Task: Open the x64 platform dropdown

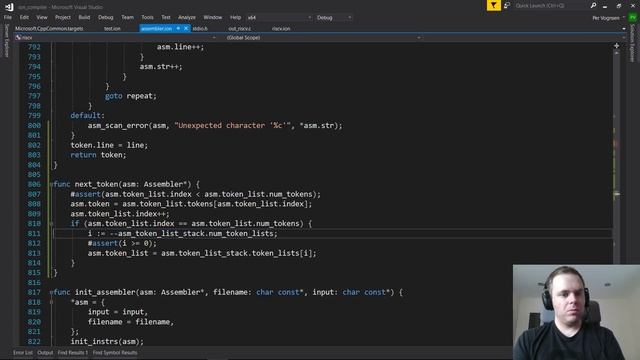Action: pos(279,18)
